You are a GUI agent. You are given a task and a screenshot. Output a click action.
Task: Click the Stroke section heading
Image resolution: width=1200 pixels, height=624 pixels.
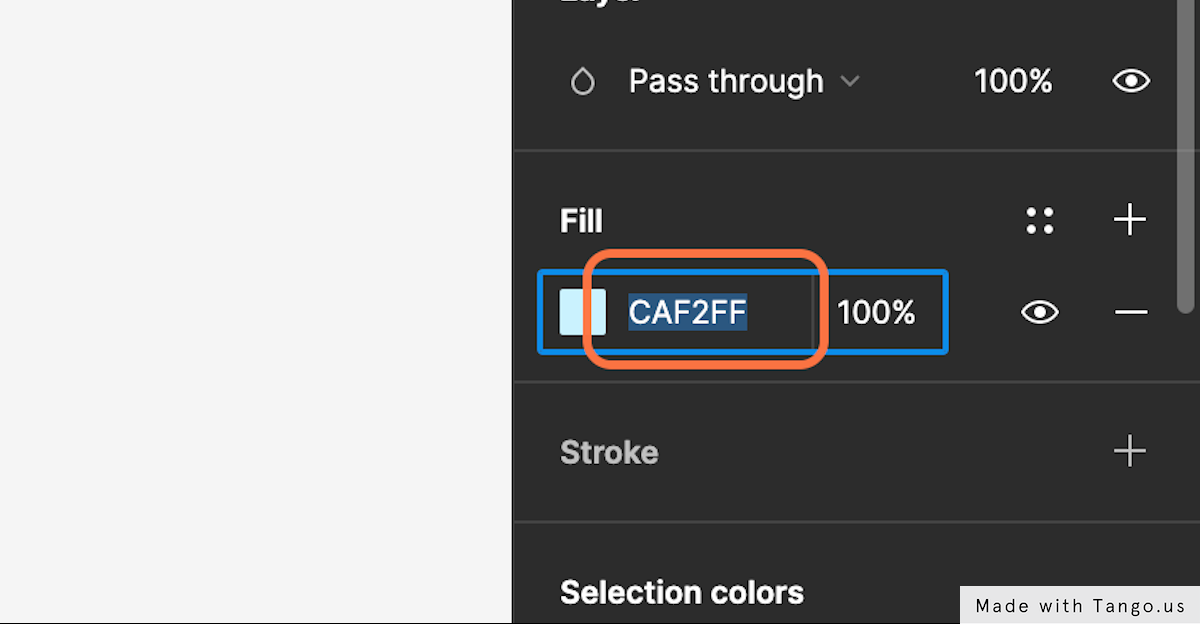coord(609,452)
